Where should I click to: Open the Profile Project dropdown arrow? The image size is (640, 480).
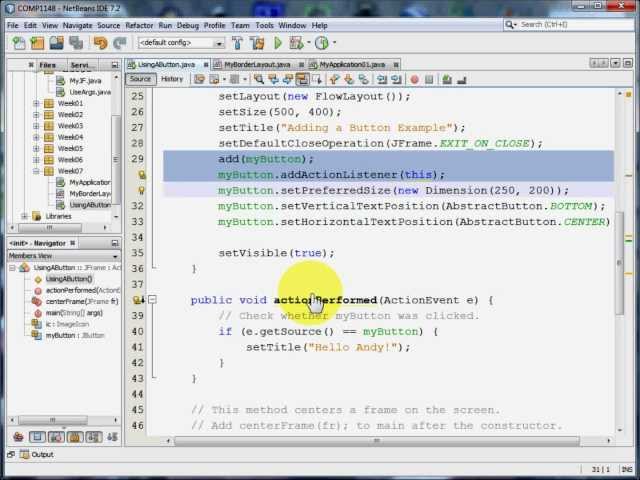point(334,42)
